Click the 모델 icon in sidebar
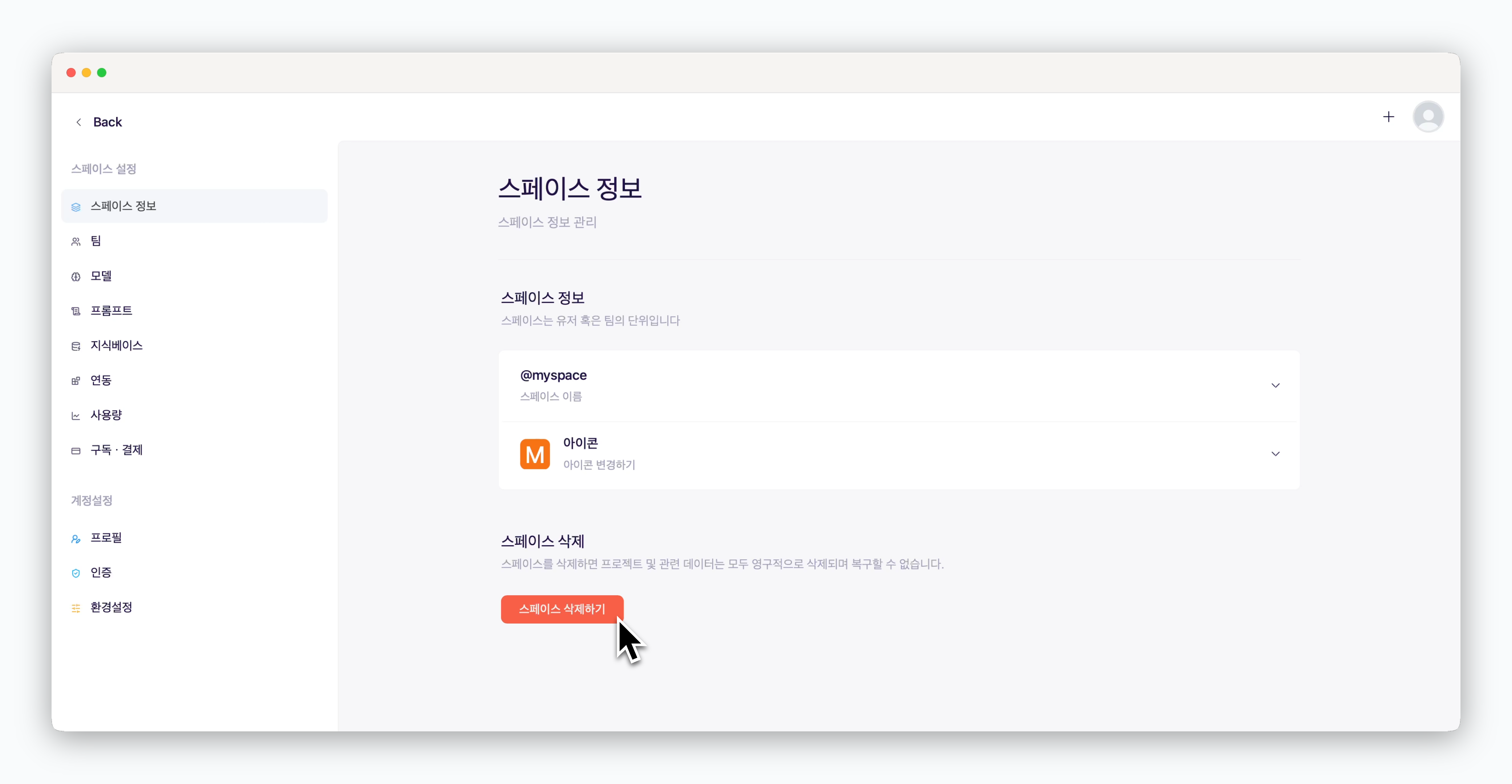The width and height of the screenshot is (1512, 784). click(76, 276)
